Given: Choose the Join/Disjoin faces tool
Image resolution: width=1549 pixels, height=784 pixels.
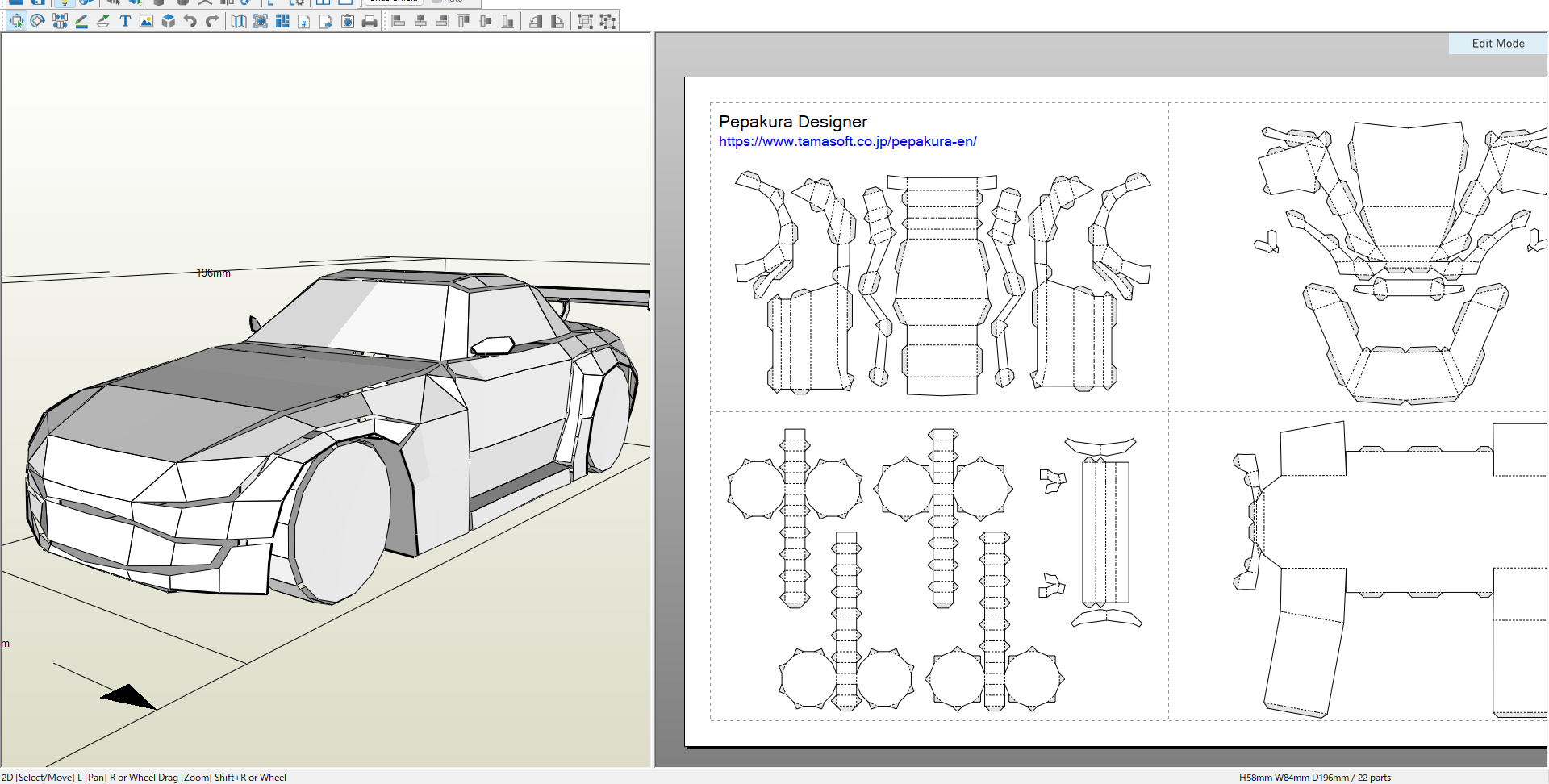Looking at the screenshot, I should pos(60,22).
